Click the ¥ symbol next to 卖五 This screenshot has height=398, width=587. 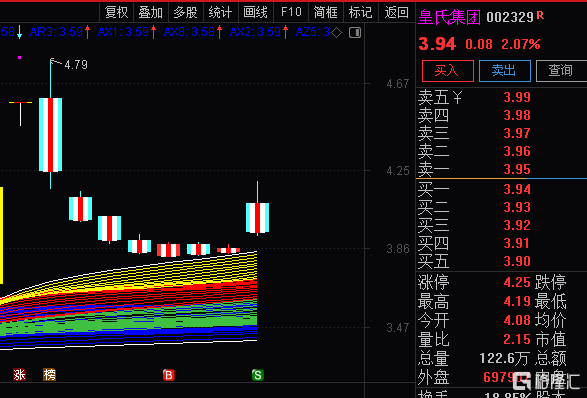(x=457, y=98)
